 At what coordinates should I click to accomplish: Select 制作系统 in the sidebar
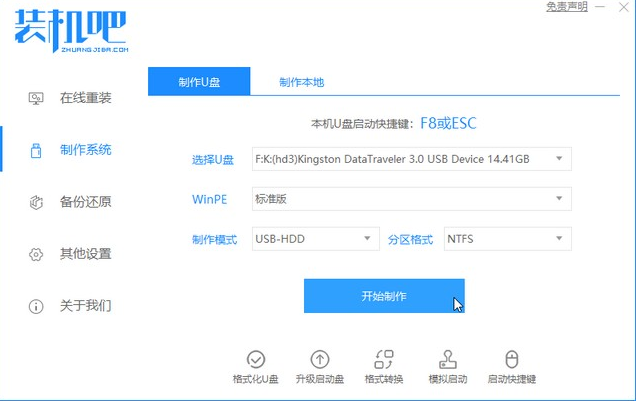pos(72,150)
